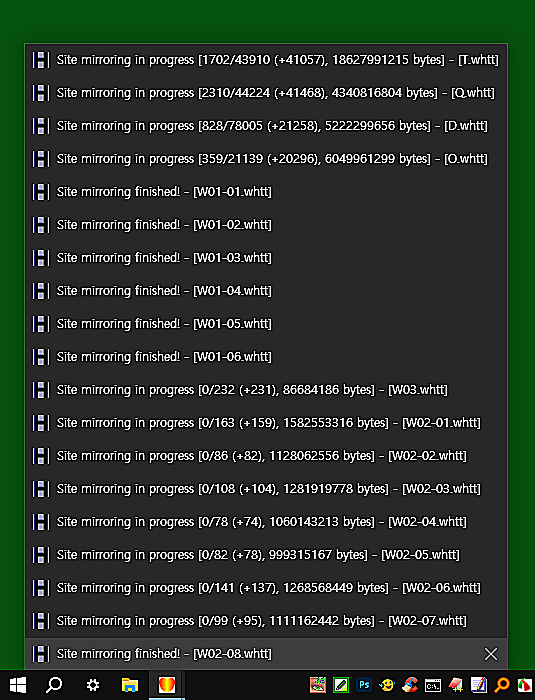Choose the W02-05.whtt in progress entry
The width and height of the screenshot is (535, 700).
tap(266, 555)
